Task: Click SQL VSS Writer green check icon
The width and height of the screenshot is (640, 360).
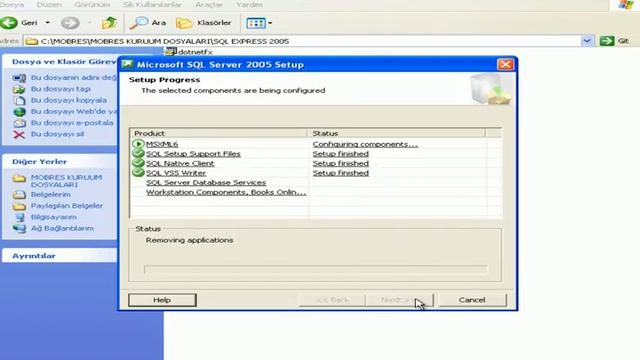Action: [x=138, y=172]
